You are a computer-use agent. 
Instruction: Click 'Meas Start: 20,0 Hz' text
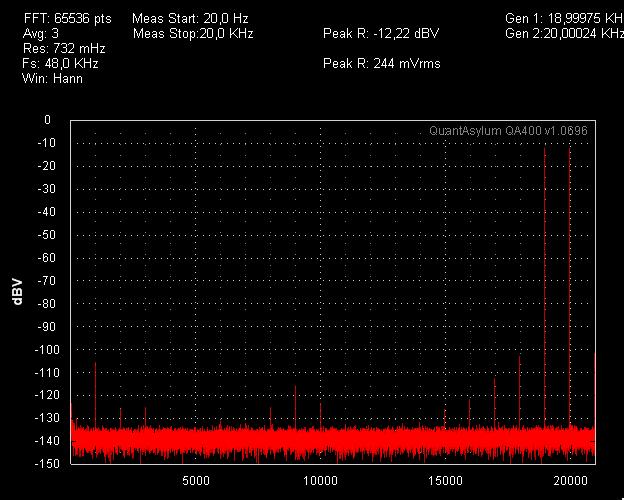pos(190,19)
